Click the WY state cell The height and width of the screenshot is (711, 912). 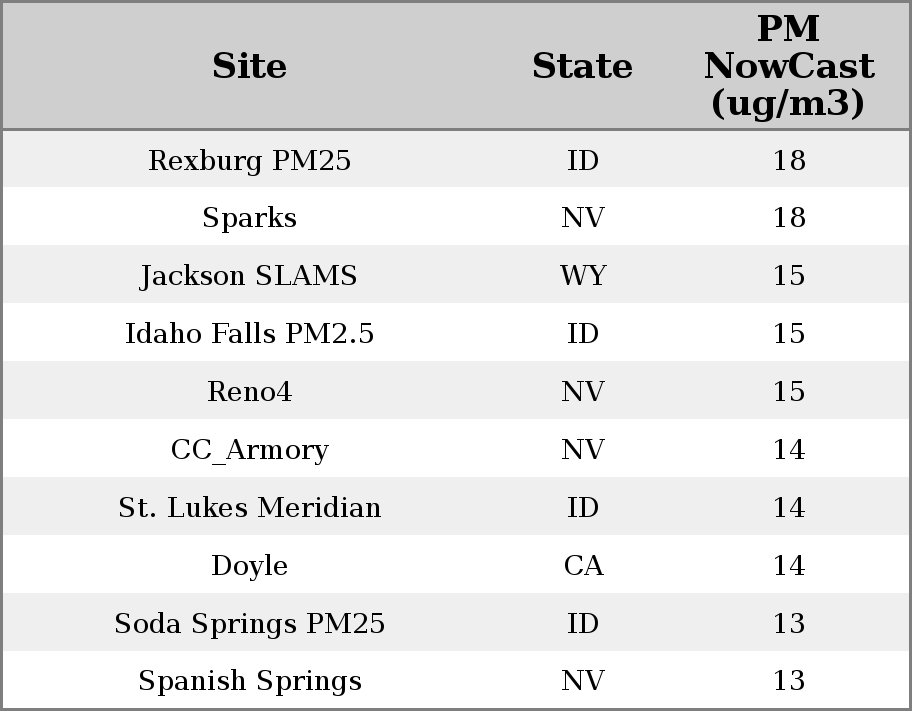point(583,276)
